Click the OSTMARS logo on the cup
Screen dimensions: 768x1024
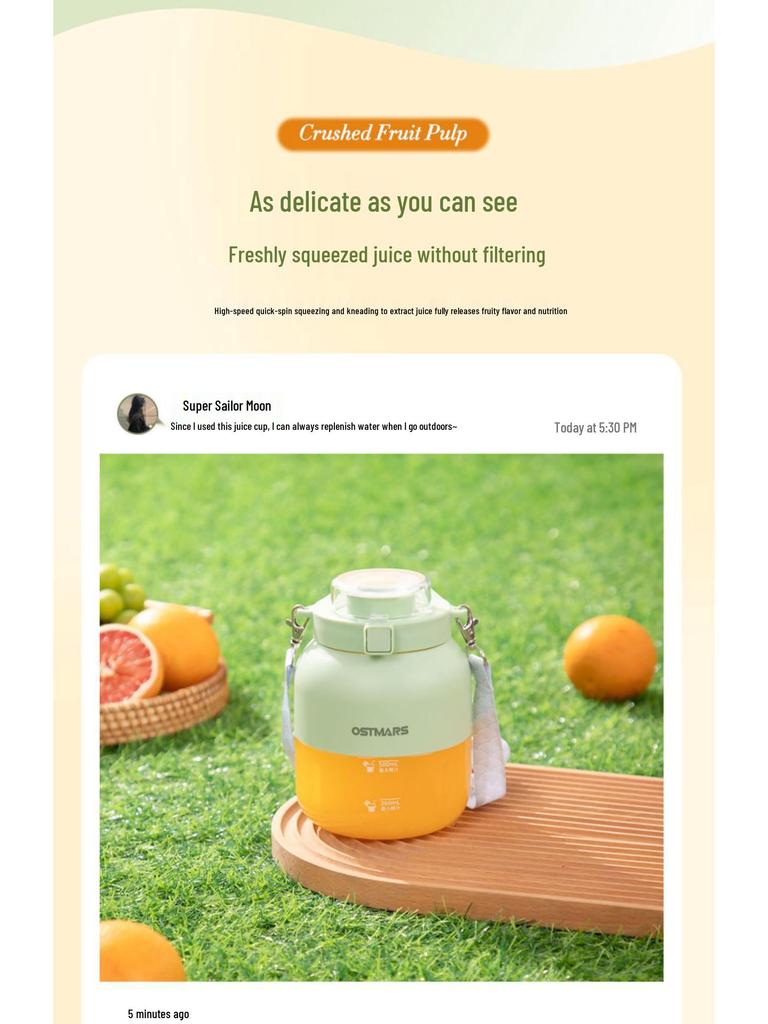pyautogui.click(x=380, y=731)
